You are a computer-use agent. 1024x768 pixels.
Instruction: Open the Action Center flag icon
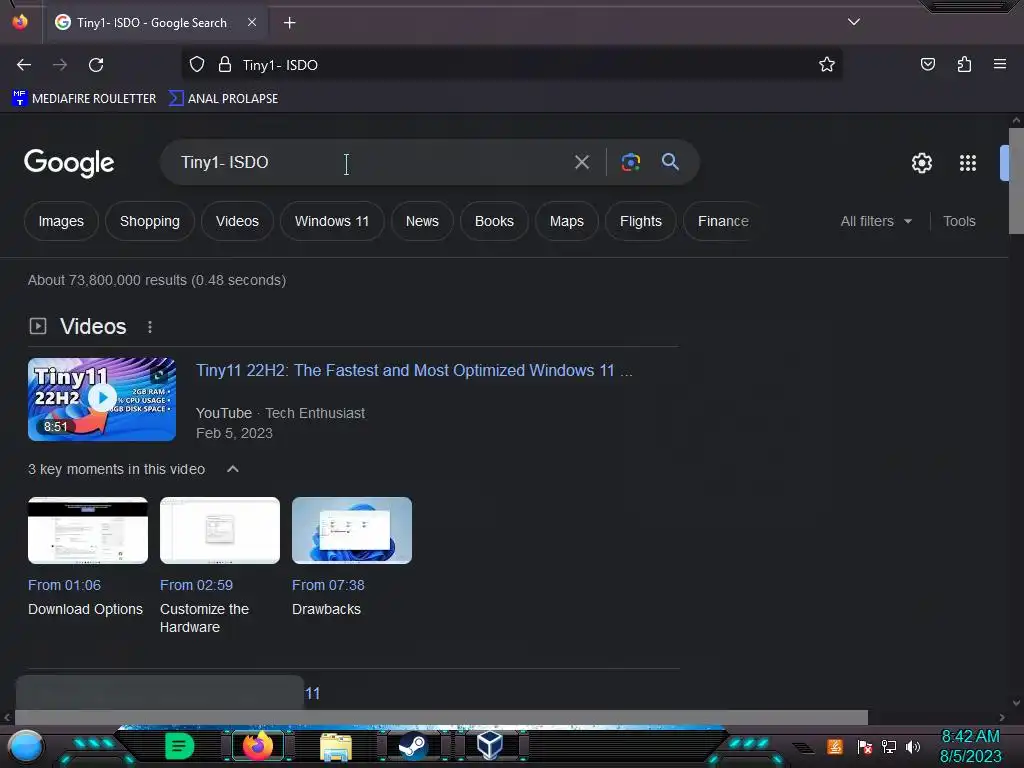(x=865, y=746)
